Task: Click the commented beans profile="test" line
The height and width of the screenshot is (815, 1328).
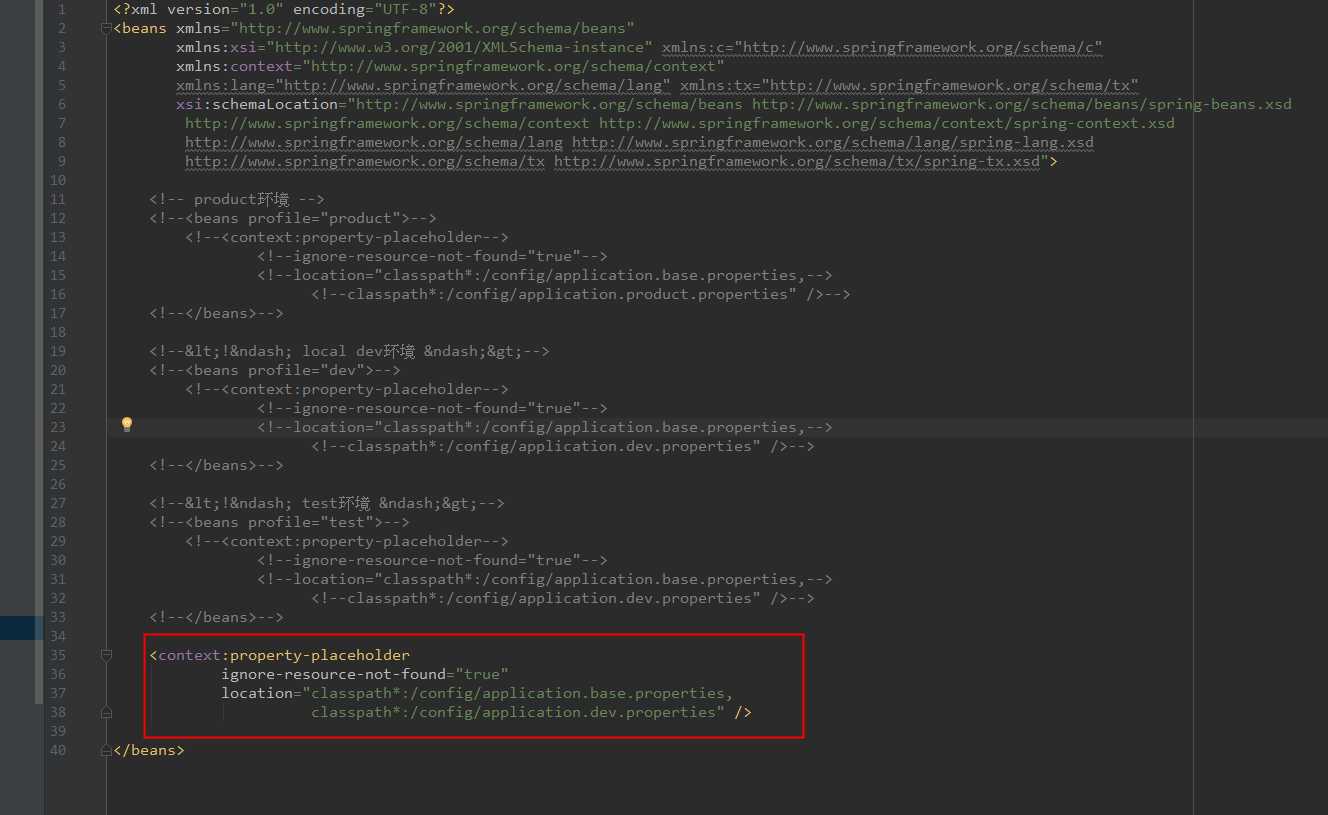Action: pos(279,522)
